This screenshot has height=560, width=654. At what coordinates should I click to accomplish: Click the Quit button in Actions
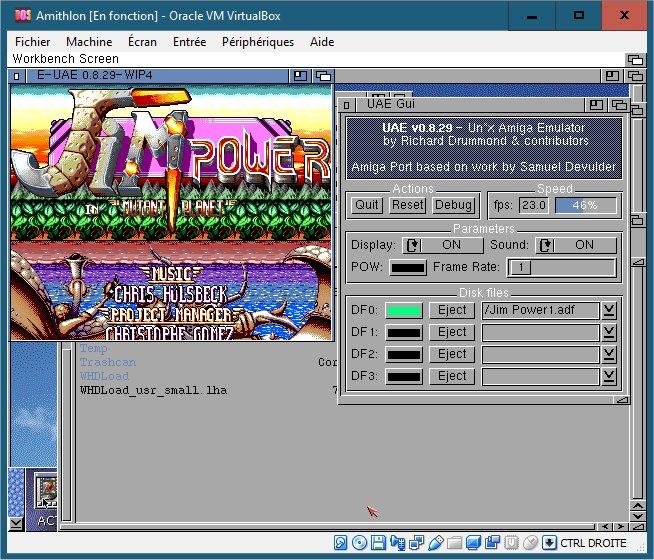[x=366, y=205]
